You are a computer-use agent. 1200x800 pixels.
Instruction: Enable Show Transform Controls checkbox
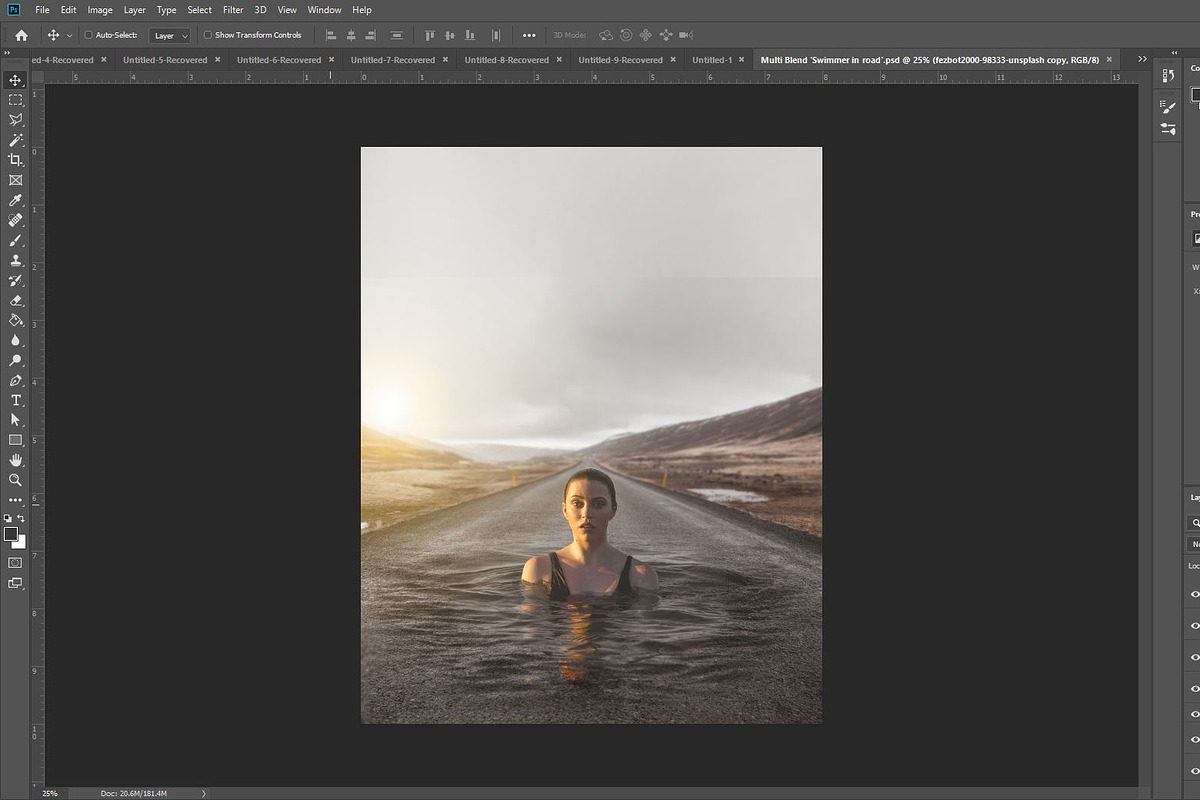pyautogui.click(x=208, y=35)
